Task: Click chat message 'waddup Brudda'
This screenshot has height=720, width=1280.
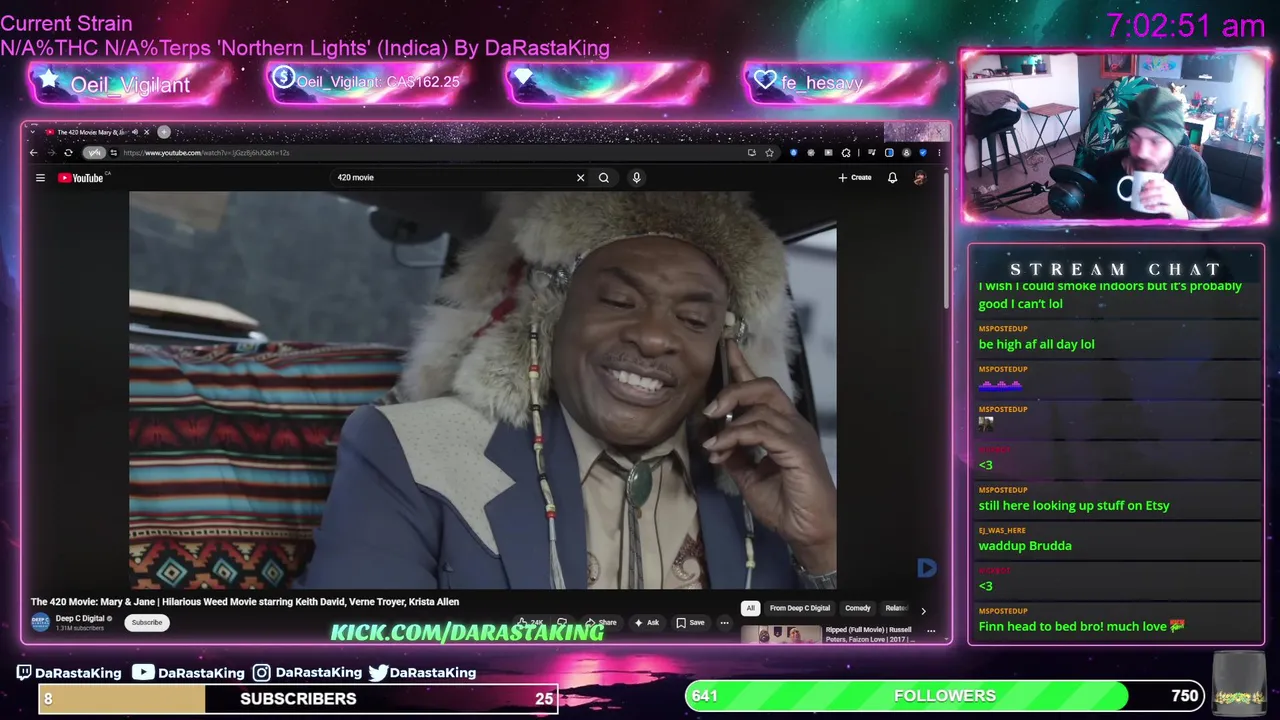Action: click(1025, 545)
